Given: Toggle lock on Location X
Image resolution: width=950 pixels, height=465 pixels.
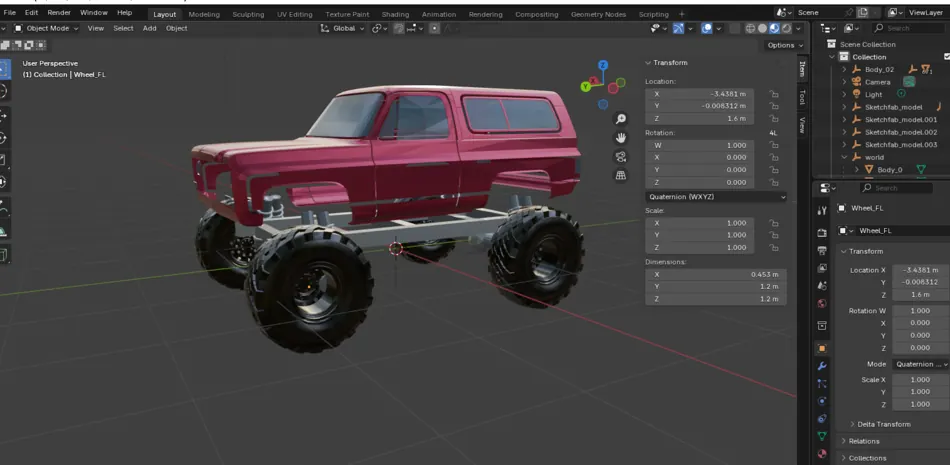Looking at the screenshot, I should (774, 94).
